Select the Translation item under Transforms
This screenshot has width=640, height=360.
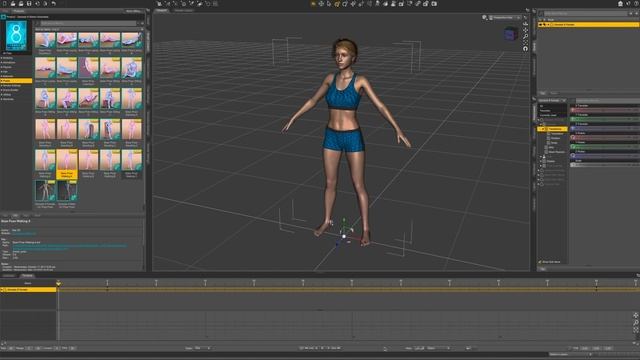coord(557,133)
